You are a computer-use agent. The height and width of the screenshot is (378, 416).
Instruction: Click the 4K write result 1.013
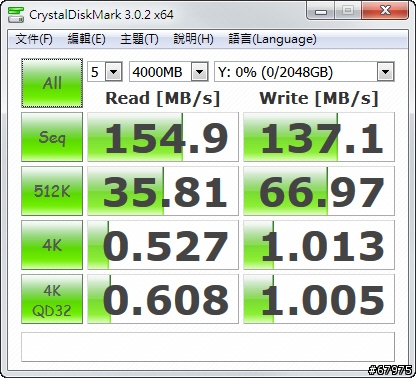tap(319, 245)
